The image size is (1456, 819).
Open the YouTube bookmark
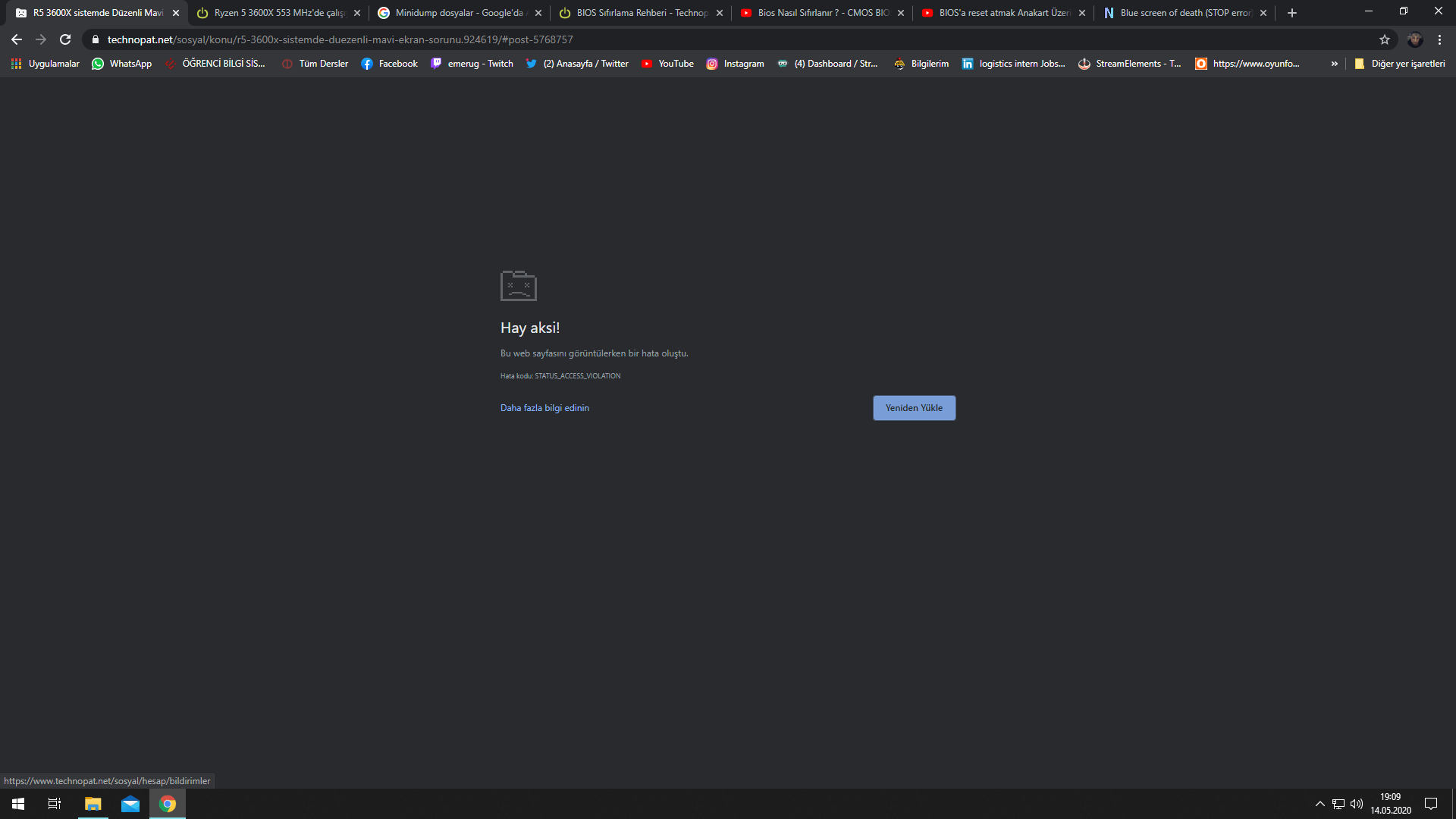pos(667,64)
